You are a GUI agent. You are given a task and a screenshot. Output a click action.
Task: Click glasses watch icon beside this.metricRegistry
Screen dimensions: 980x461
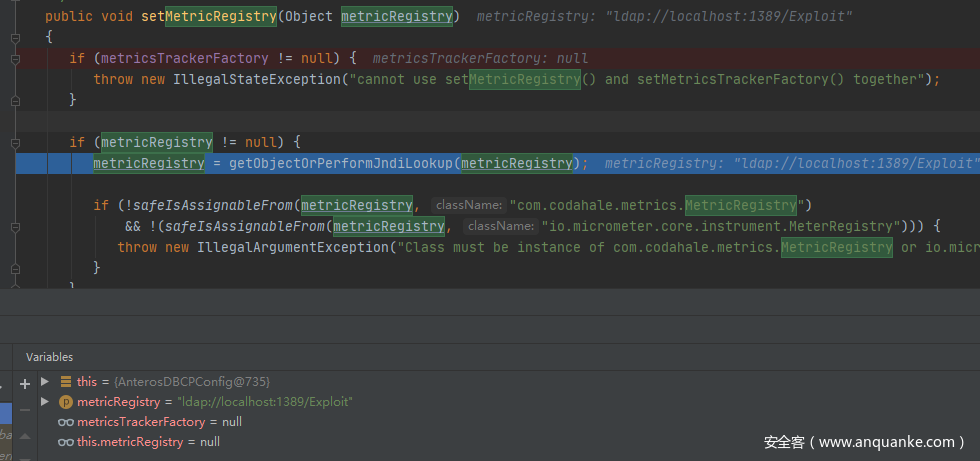click(66, 442)
